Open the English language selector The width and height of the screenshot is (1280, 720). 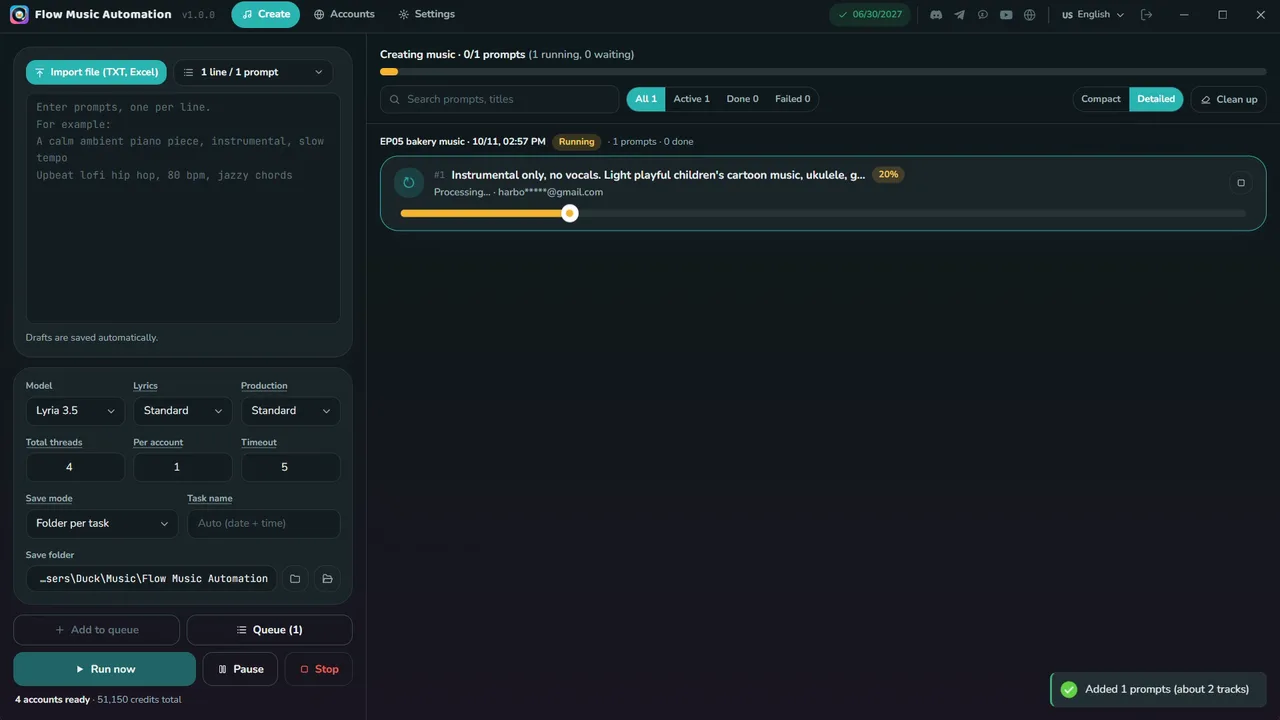(x=1093, y=15)
